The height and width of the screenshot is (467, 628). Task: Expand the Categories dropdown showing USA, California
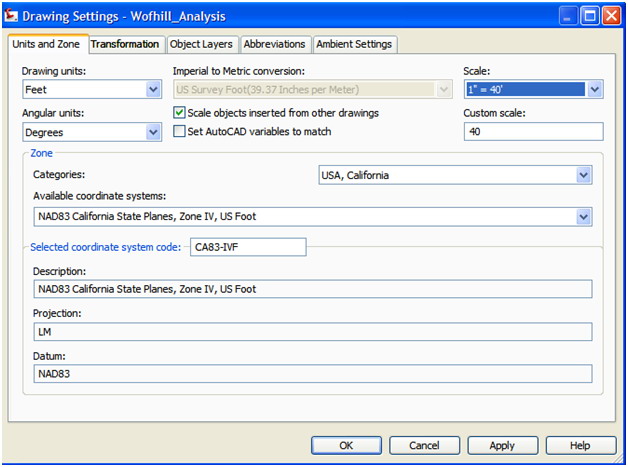455,175
